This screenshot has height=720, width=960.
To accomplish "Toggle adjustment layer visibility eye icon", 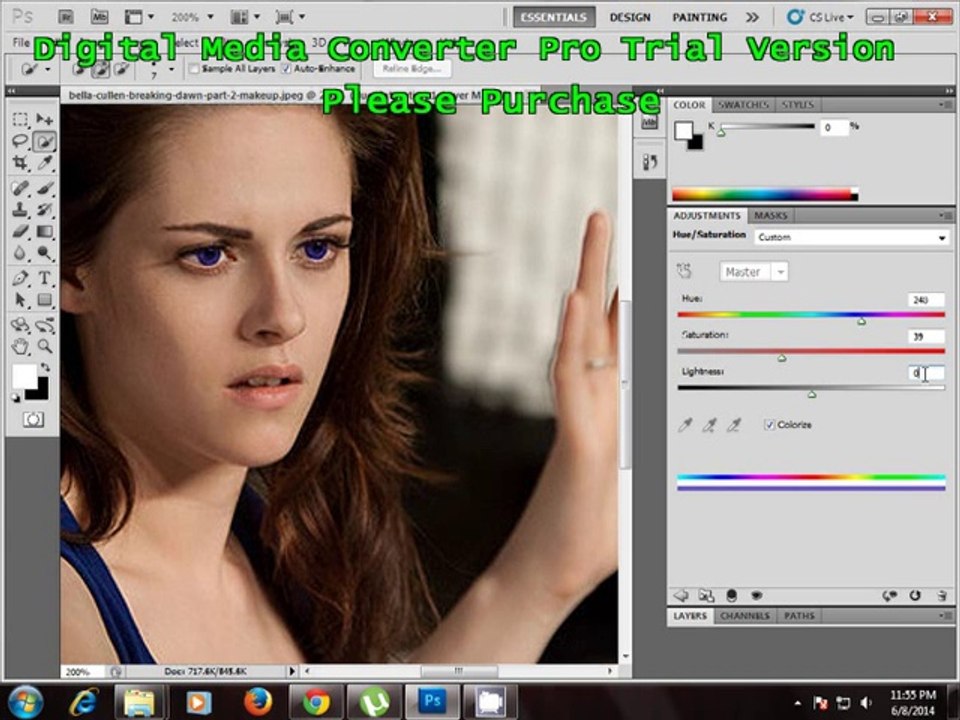I will pyautogui.click(x=757, y=595).
